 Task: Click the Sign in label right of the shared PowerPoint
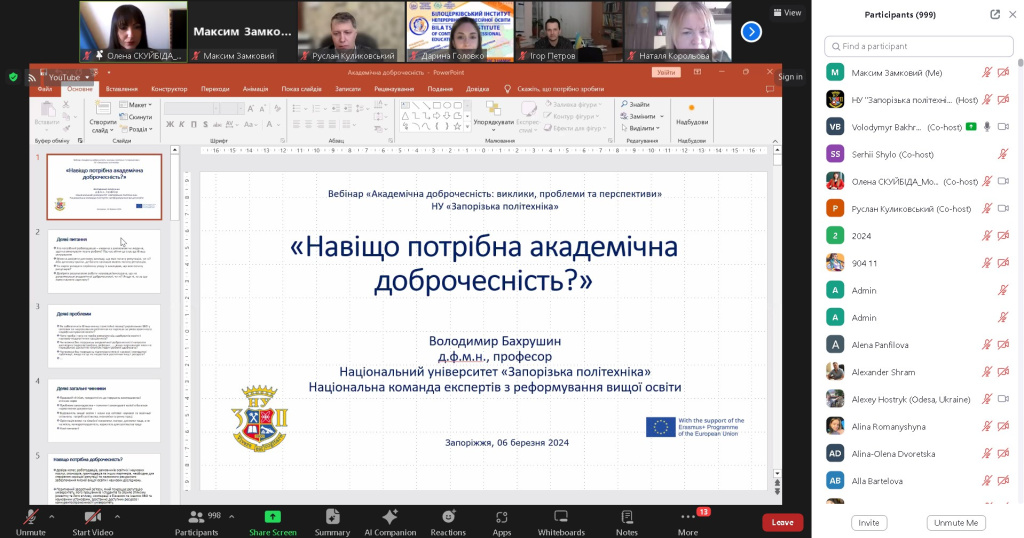click(790, 77)
